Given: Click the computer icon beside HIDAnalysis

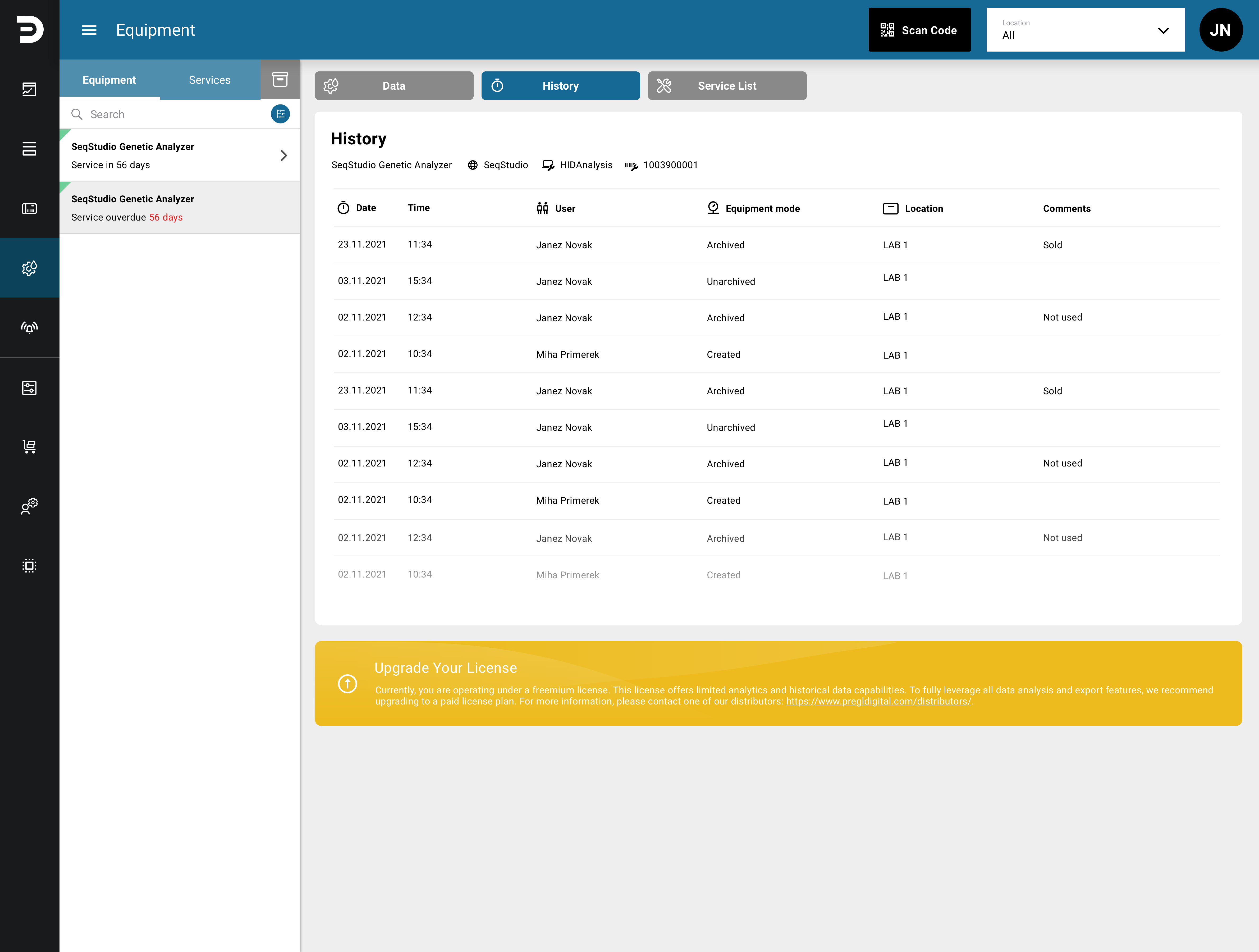Looking at the screenshot, I should 548,165.
